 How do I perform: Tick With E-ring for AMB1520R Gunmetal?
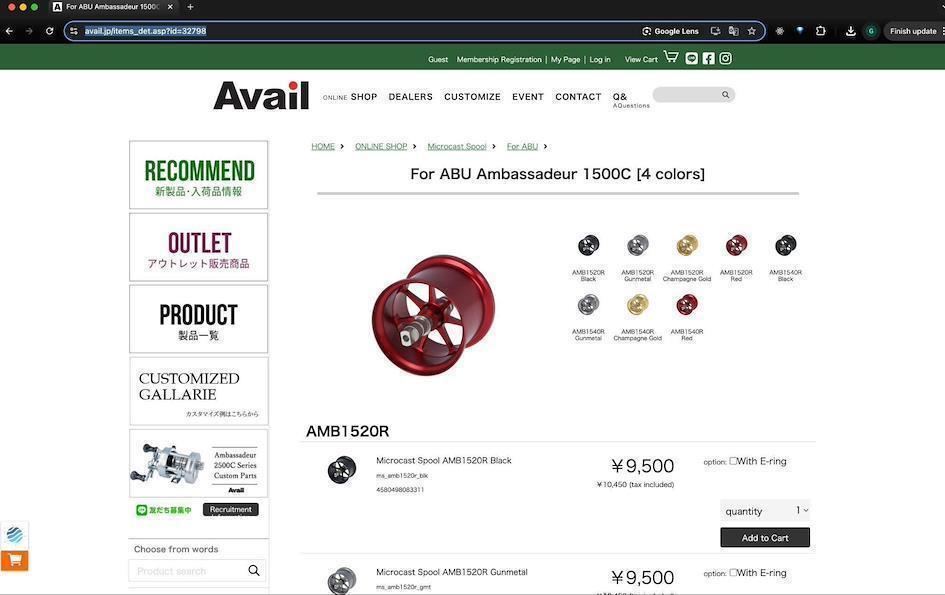(733, 573)
